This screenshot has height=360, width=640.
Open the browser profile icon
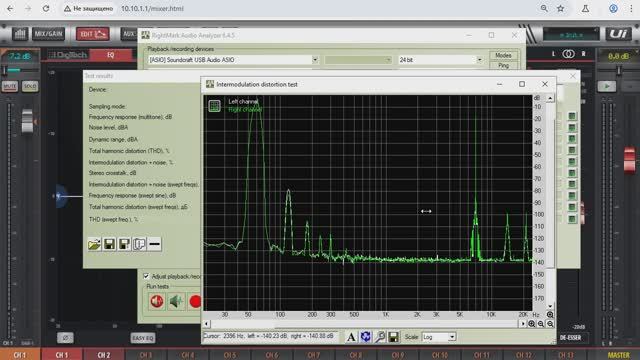[x=613, y=8]
